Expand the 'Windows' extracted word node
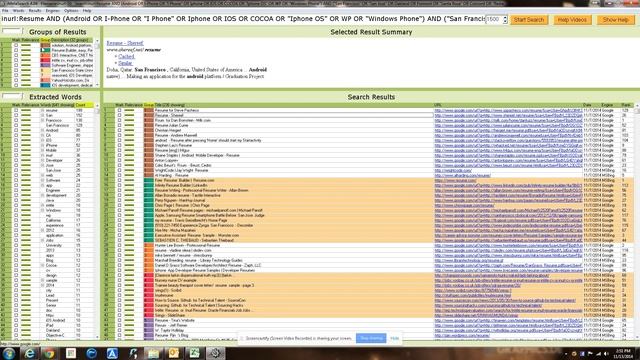The height and width of the screenshot is (360, 640). click(x=42, y=210)
